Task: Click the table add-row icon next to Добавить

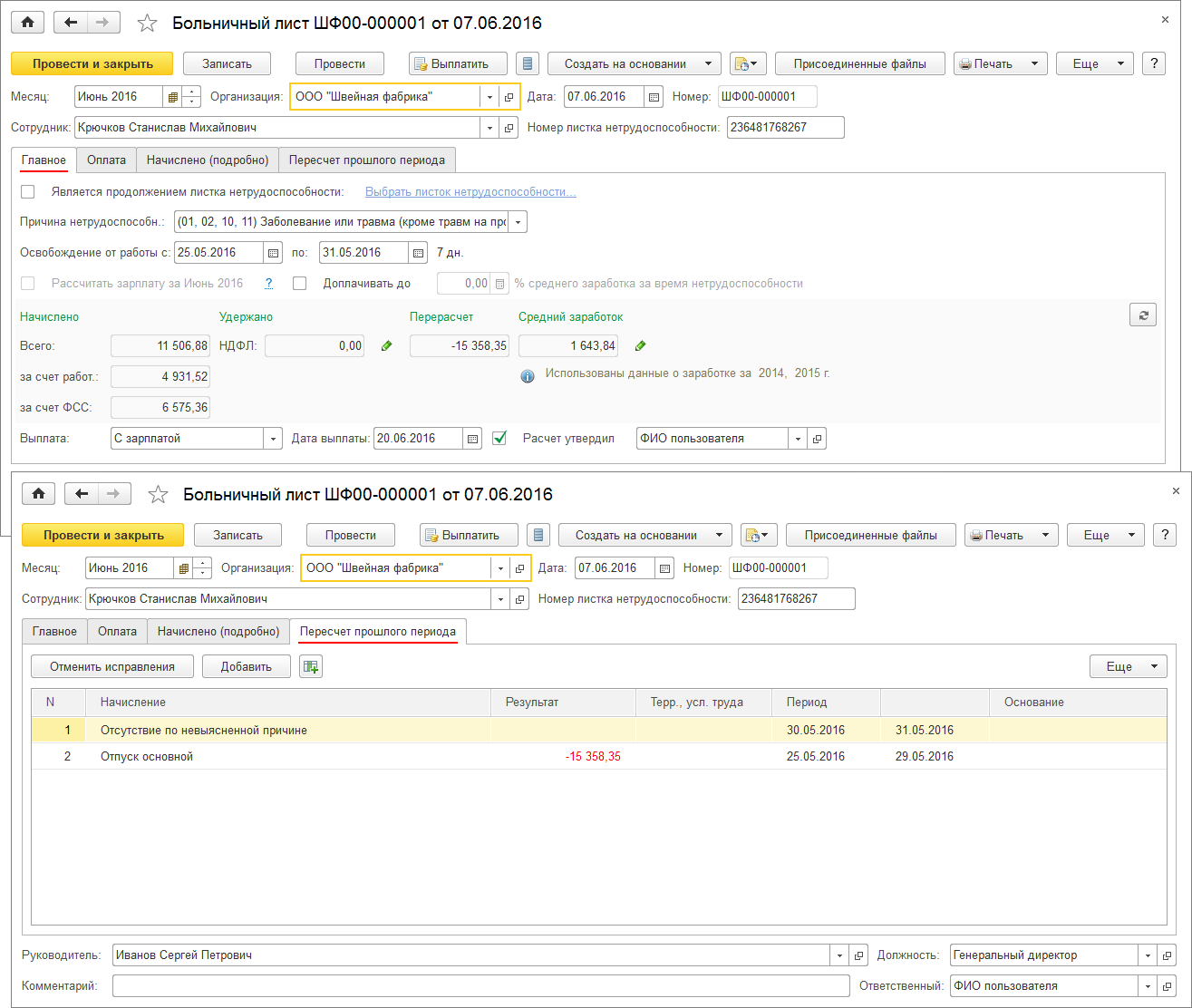Action: (311, 666)
